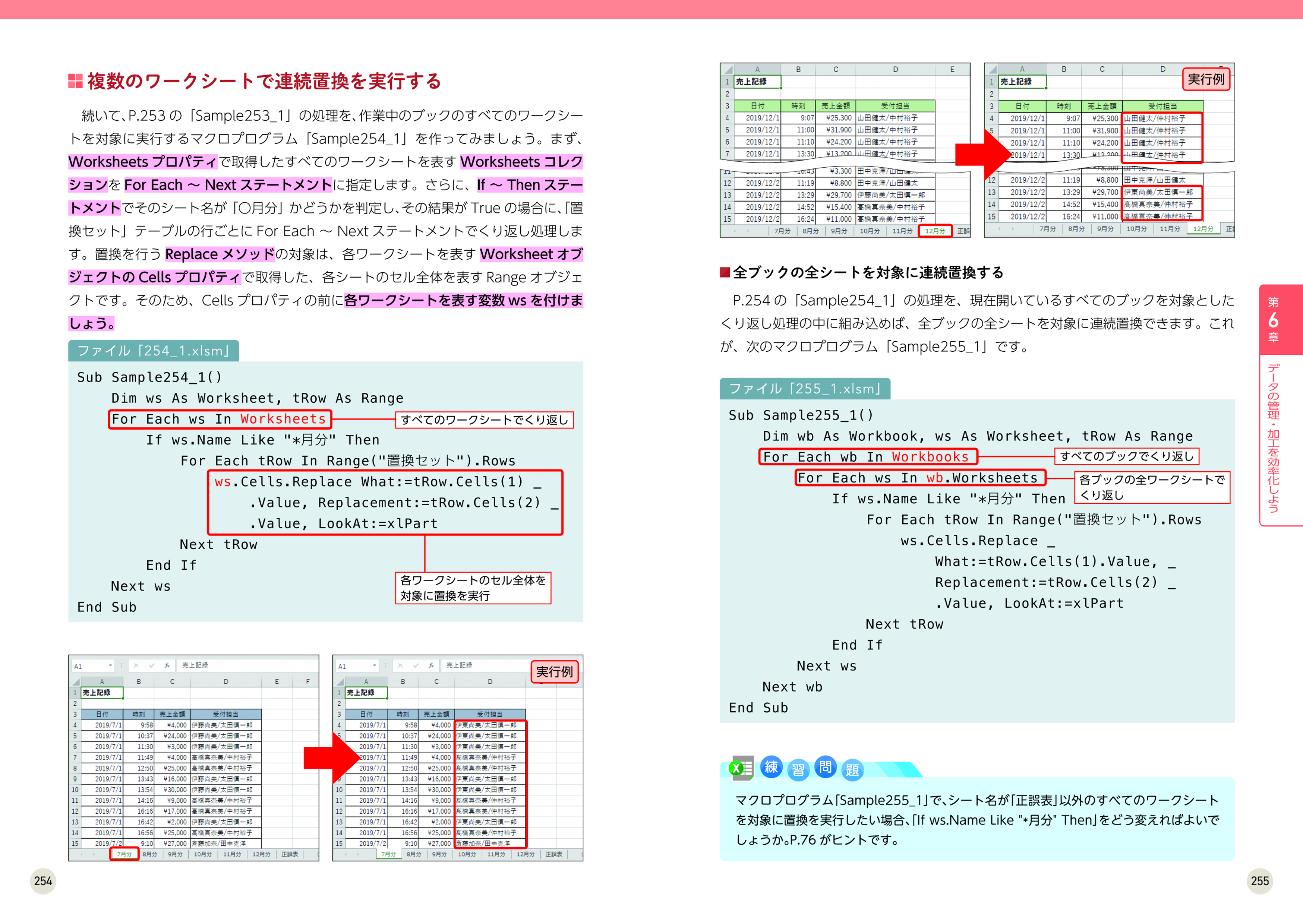Click the Cancel (×) formula icon in the July 実行例 sheet
The width and height of the screenshot is (1303, 924).
click(x=400, y=665)
